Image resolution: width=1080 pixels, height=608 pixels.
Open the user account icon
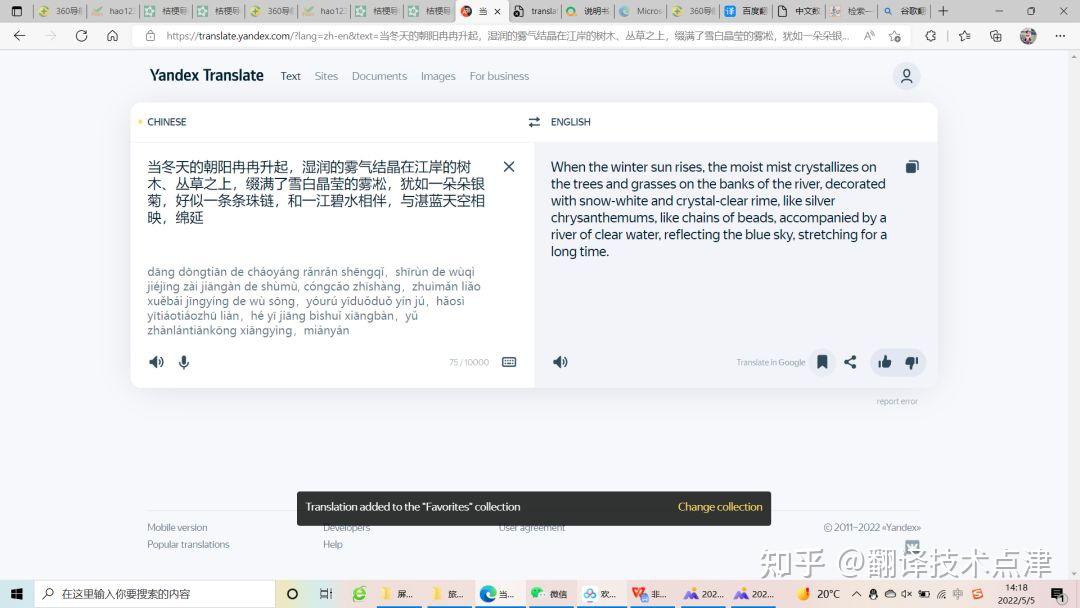click(x=906, y=75)
